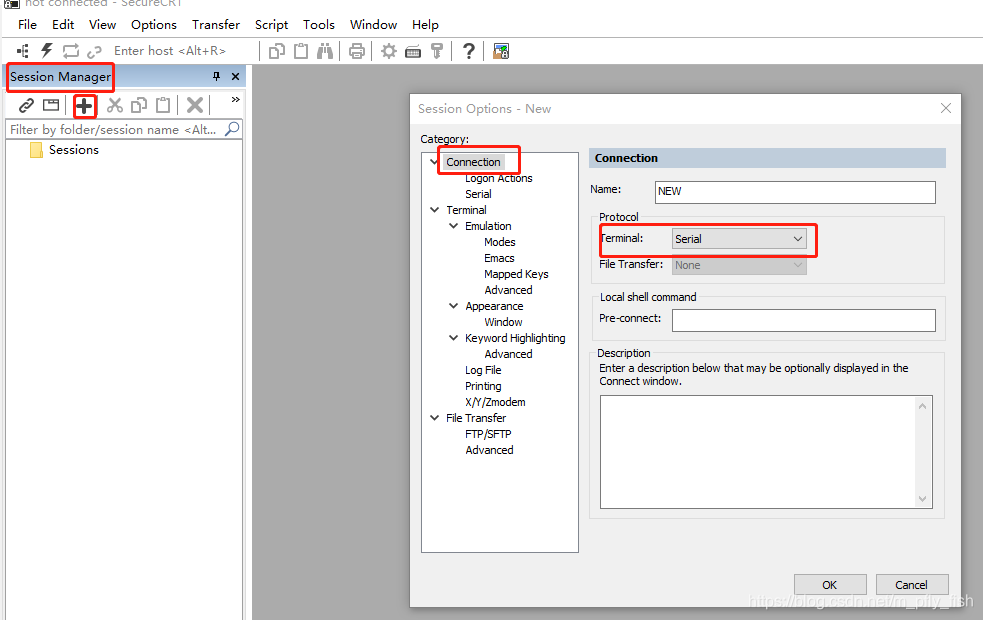Image resolution: width=983 pixels, height=620 pixels.
Task: Select FTP/SFTP under File Transfer
Action: pyautogui.click(x=488, y=434)
